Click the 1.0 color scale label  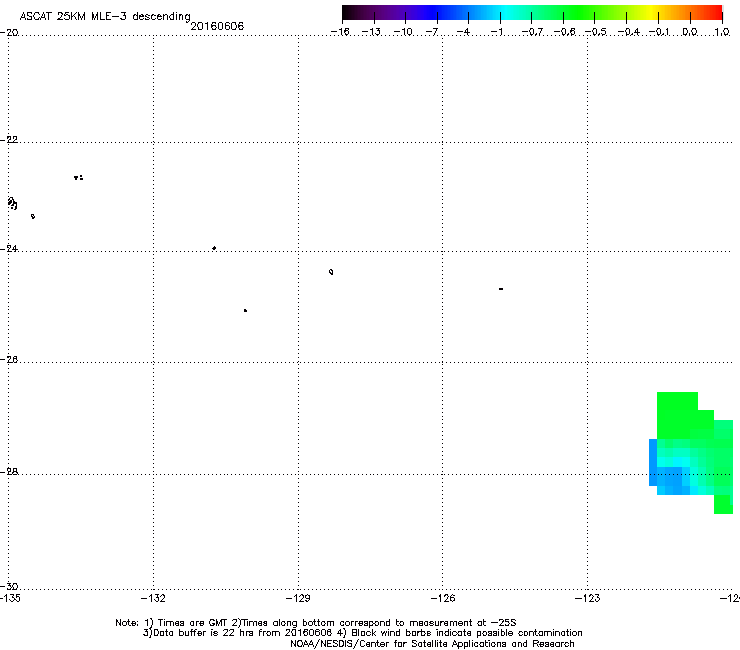pyautogui.click(x=722, y=32)
